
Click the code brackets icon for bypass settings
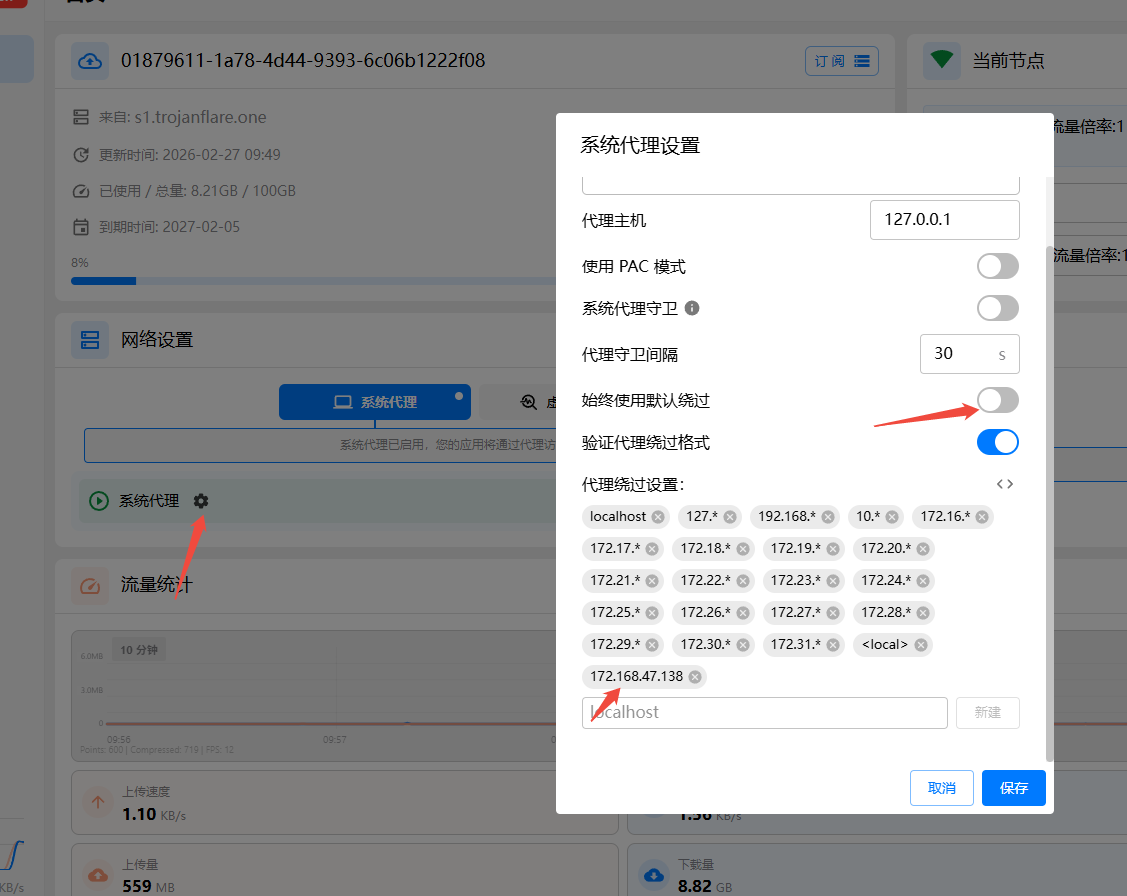point(1005,484)
